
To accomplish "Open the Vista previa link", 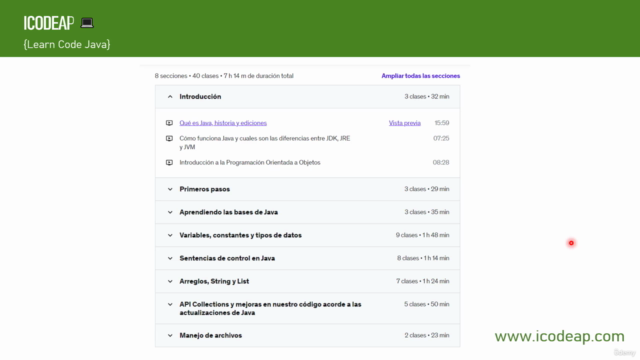I will click(x=404, y=123).
